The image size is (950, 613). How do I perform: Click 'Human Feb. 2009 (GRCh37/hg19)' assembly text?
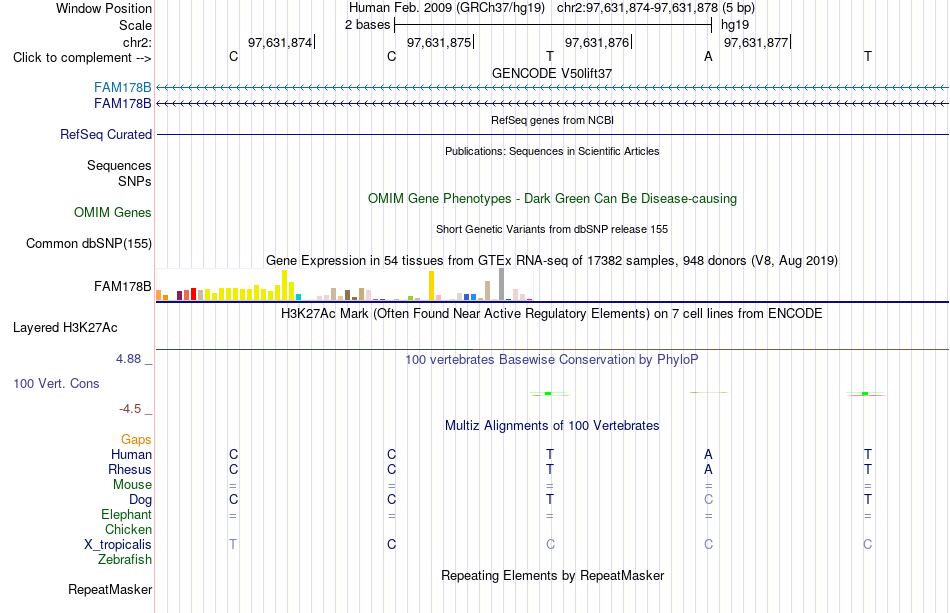click(x=447, y=8)
